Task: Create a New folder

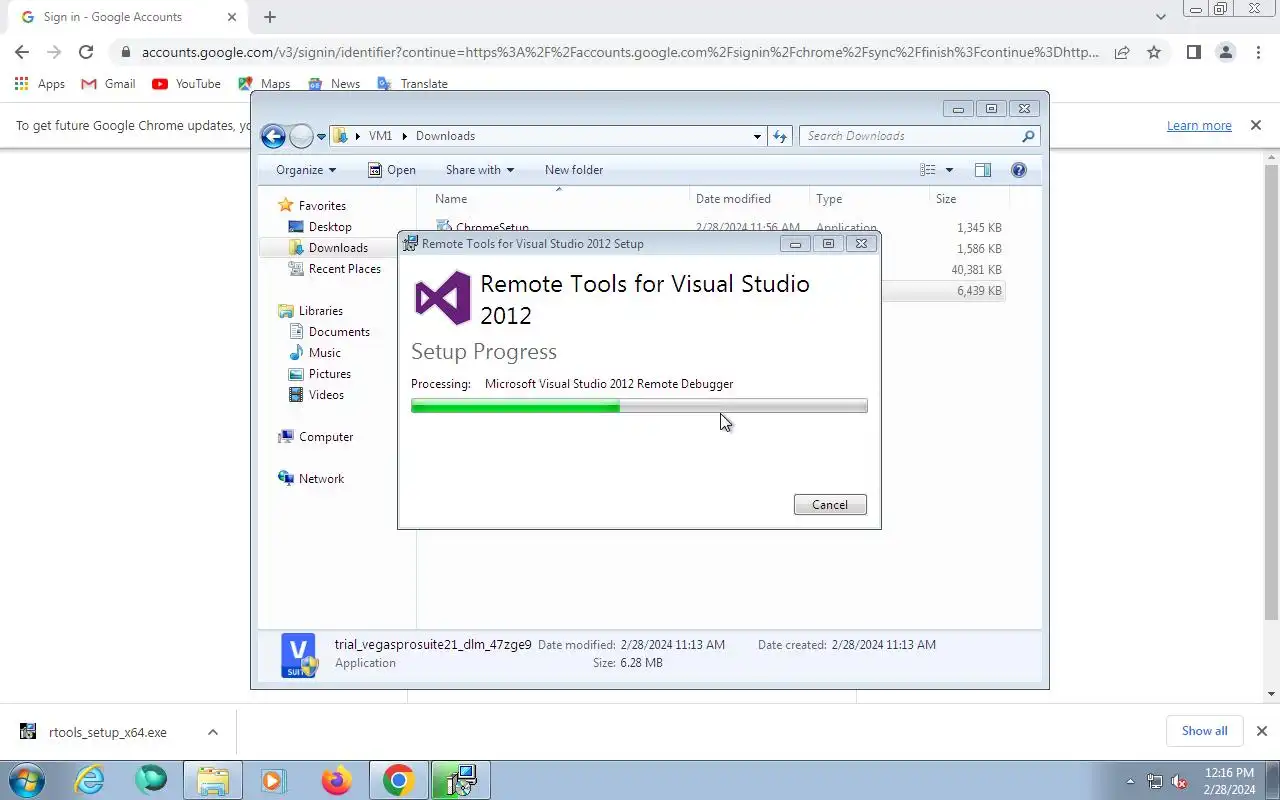Action: click(574, 170)
